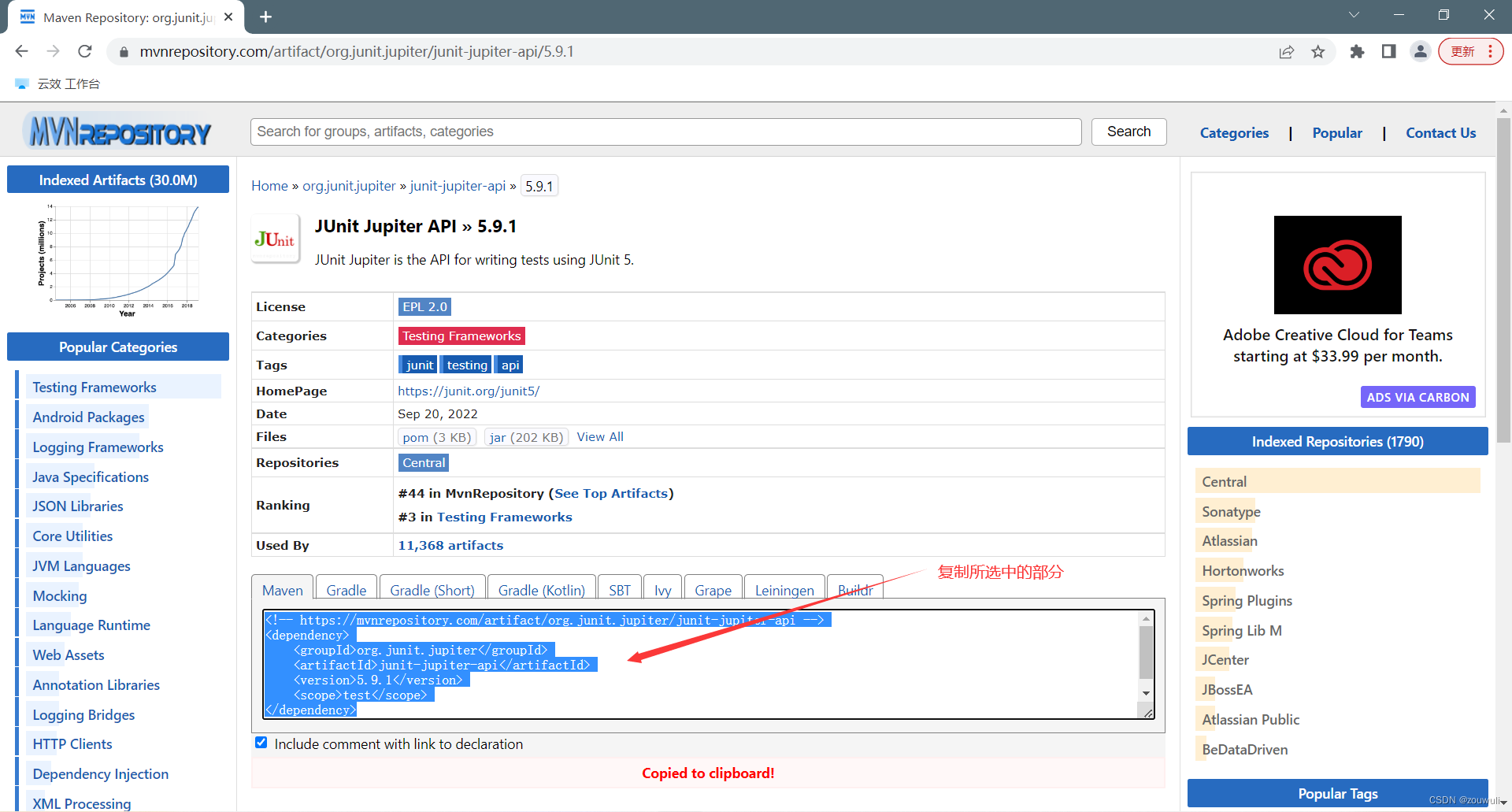Open the Chrome profile menu
The width and height of the screenshot is (1512, 812).
point(1420,51)
